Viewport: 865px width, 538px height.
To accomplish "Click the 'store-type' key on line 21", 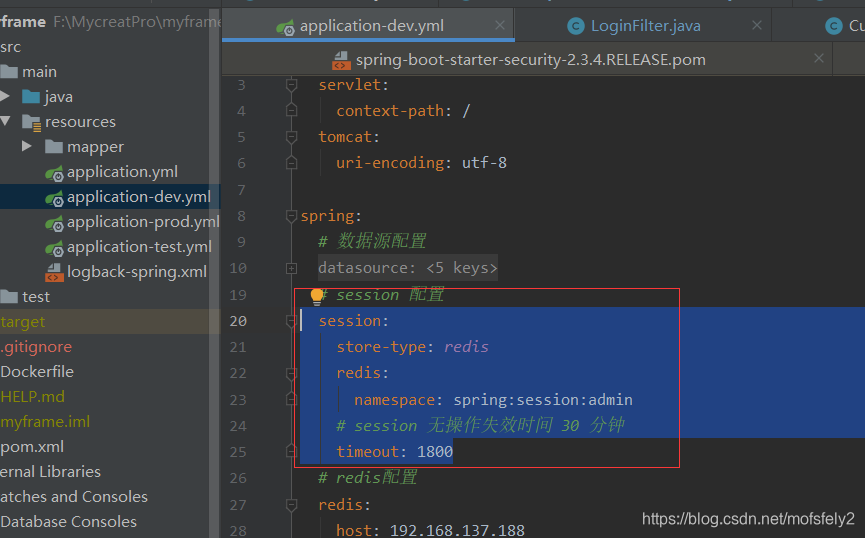I will (381, 347).
